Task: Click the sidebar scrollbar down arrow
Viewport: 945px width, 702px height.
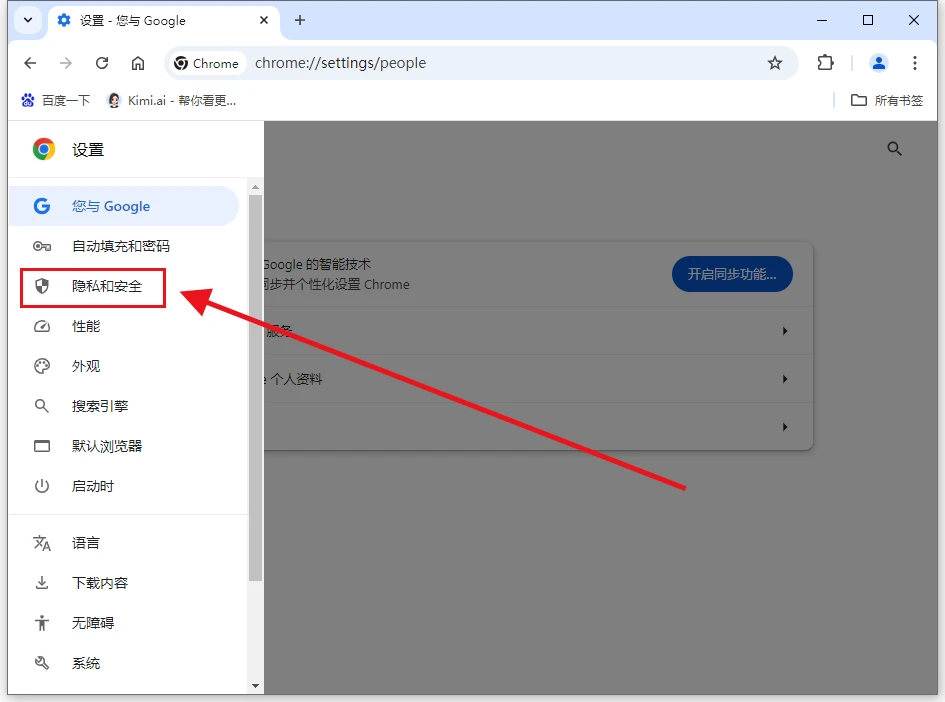Action: tap(256, 686)
